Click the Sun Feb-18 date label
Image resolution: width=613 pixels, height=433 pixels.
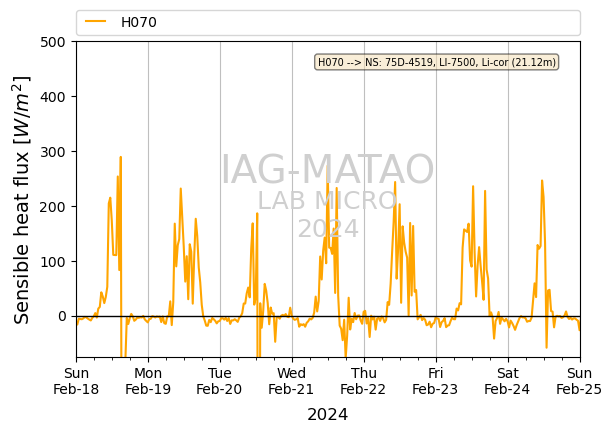pos(76,381)
